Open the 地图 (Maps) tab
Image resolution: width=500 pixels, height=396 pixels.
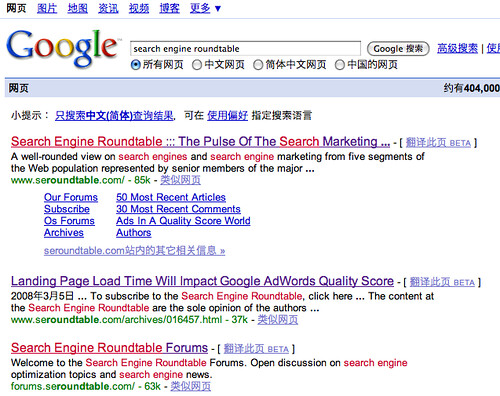pos(78,8)
